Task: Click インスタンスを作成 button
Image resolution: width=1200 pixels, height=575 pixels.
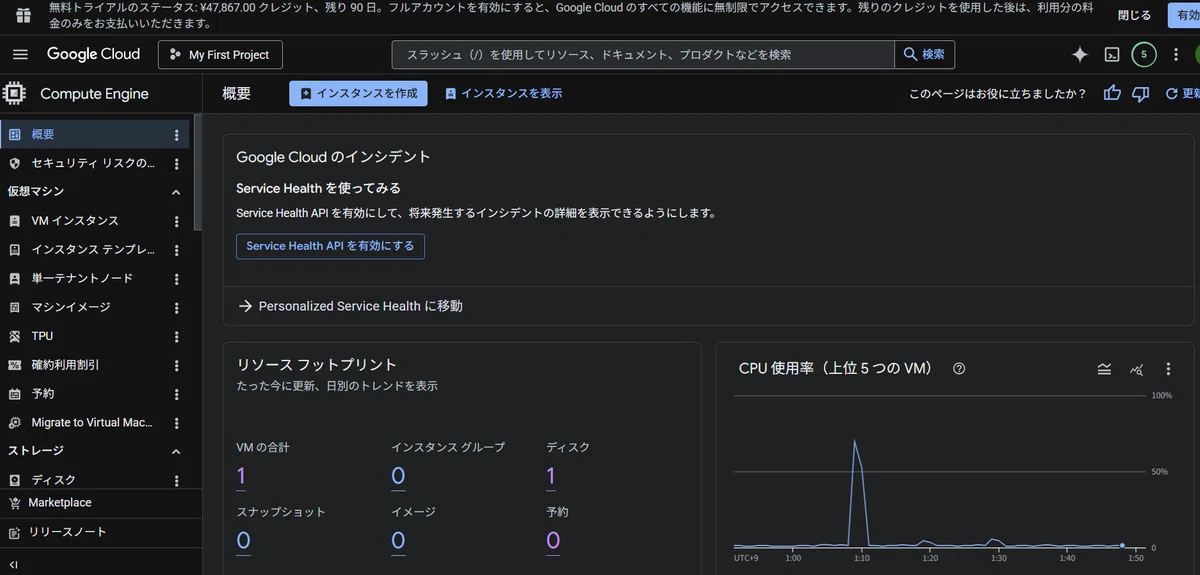Action: tap(358, 93)
